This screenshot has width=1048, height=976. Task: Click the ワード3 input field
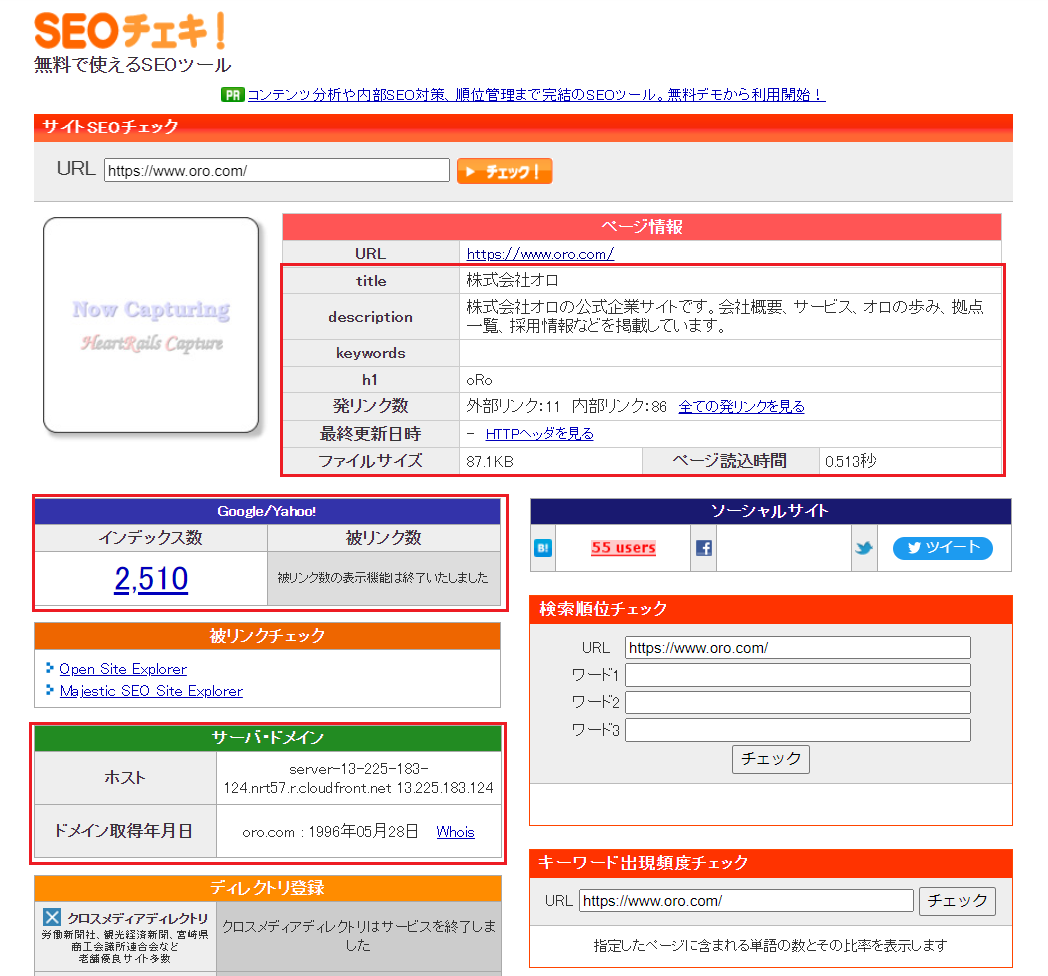click(797, 730)
